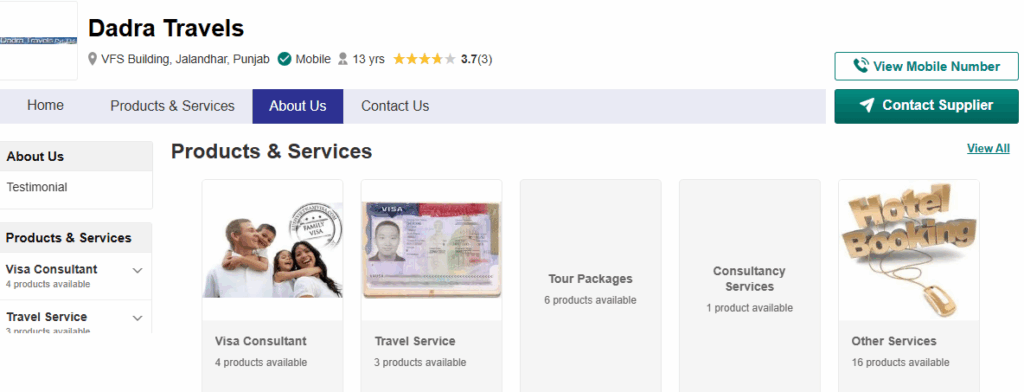Click the phone icon in View Mobile Number
The width and height of the screenshot is (1024, 392).
point(861,66)
